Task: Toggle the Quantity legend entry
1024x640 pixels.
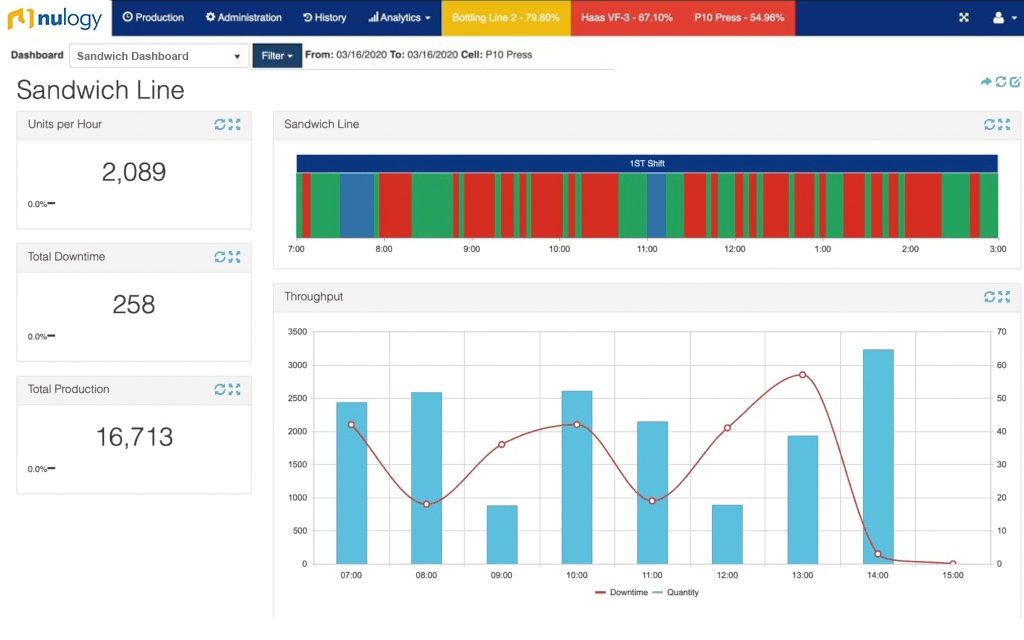Action: (676, 592)
